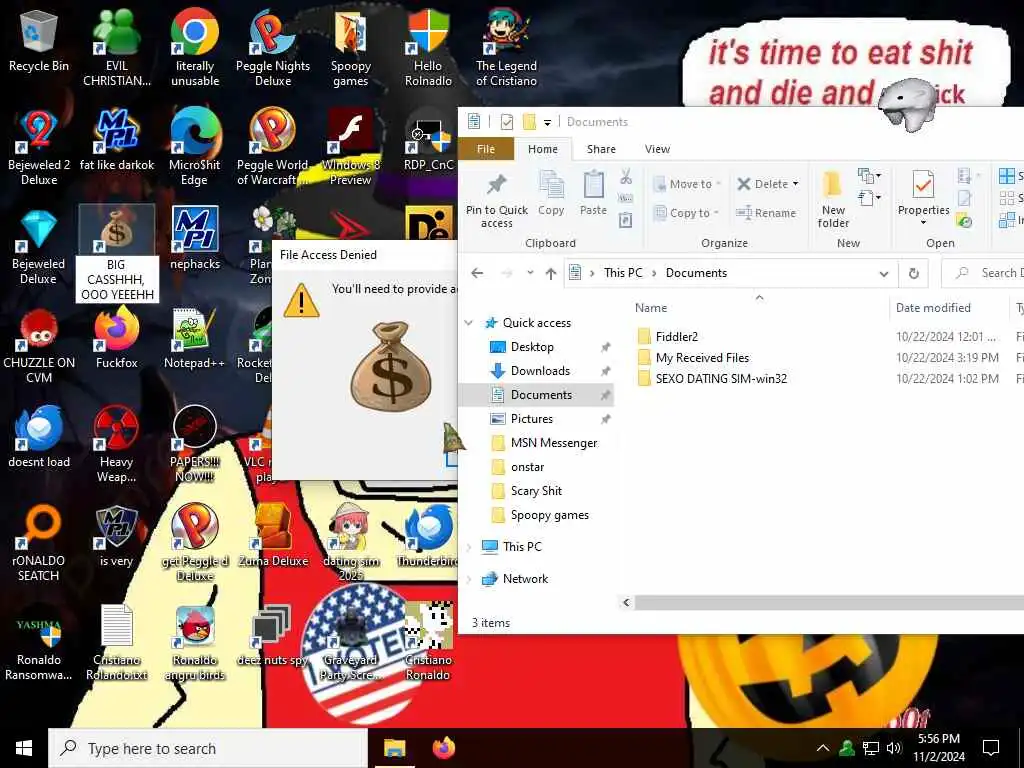Open Downloads in Quick access

[x=540, y=371]
